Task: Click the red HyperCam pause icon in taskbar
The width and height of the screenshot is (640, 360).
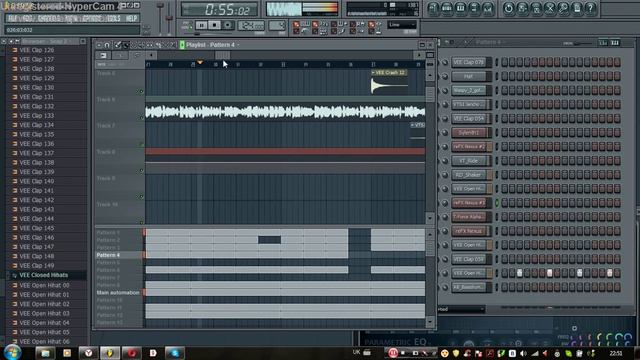Action: (393, 353)
